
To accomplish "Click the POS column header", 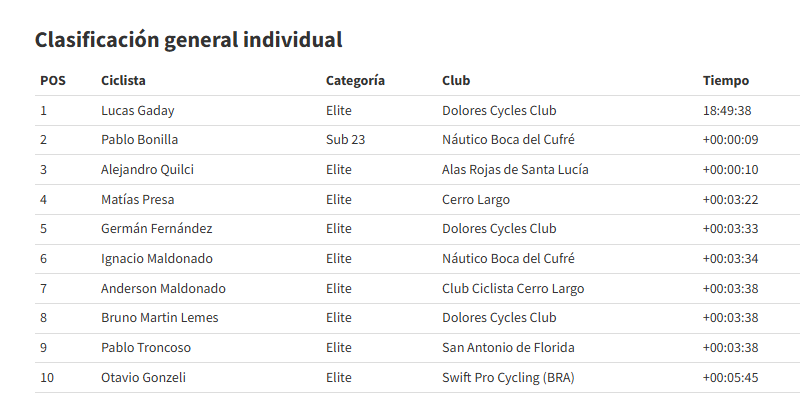I will 53,81.
